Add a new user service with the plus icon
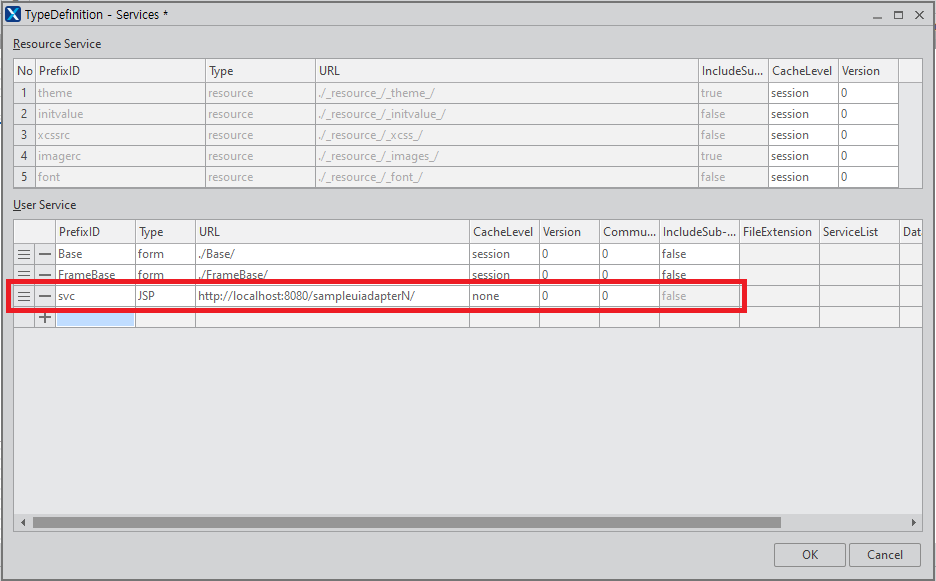This screenshot has width=936, height=581. tap(45, 318)
